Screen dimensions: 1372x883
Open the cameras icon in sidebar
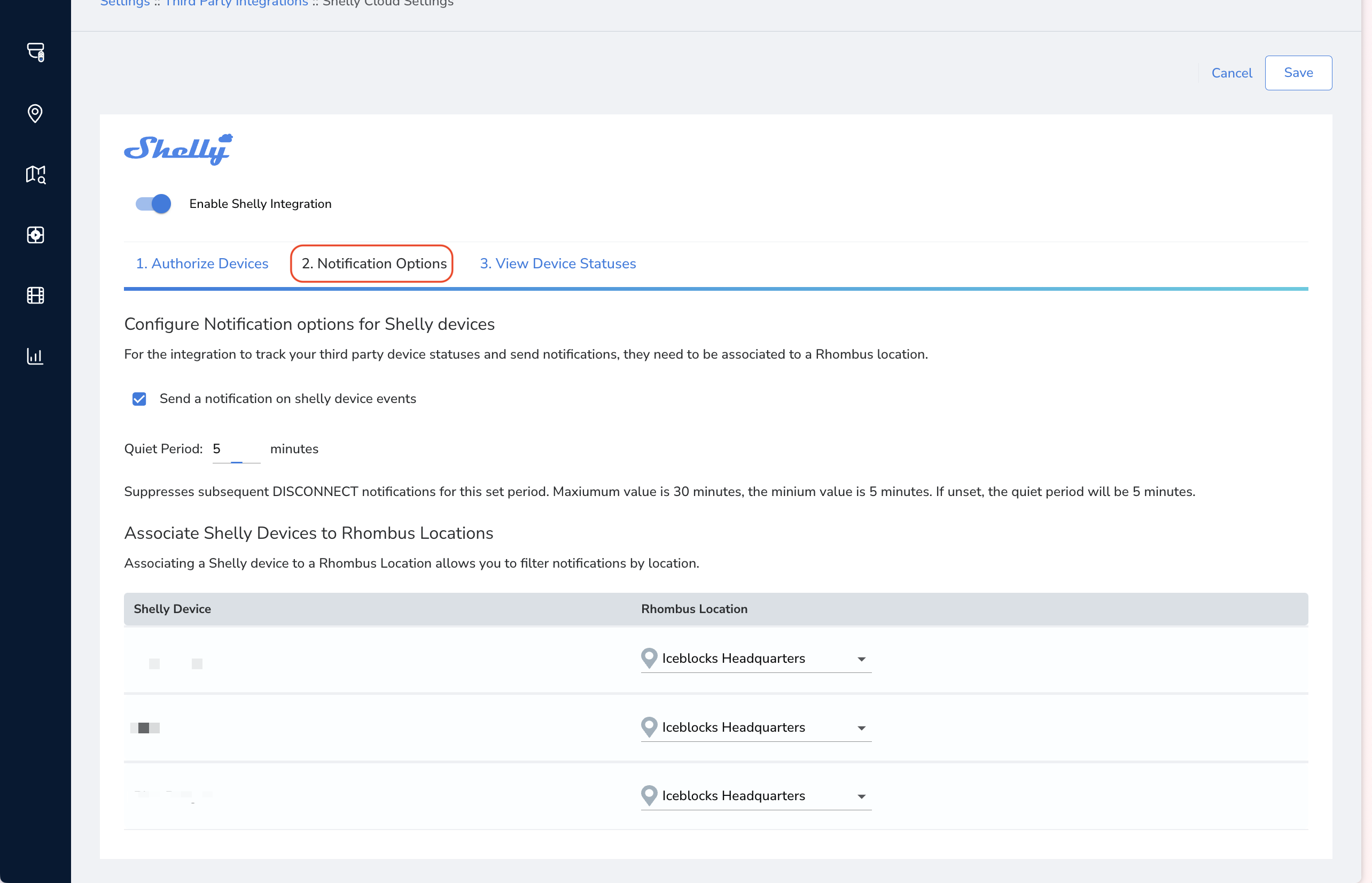point(36,52)
